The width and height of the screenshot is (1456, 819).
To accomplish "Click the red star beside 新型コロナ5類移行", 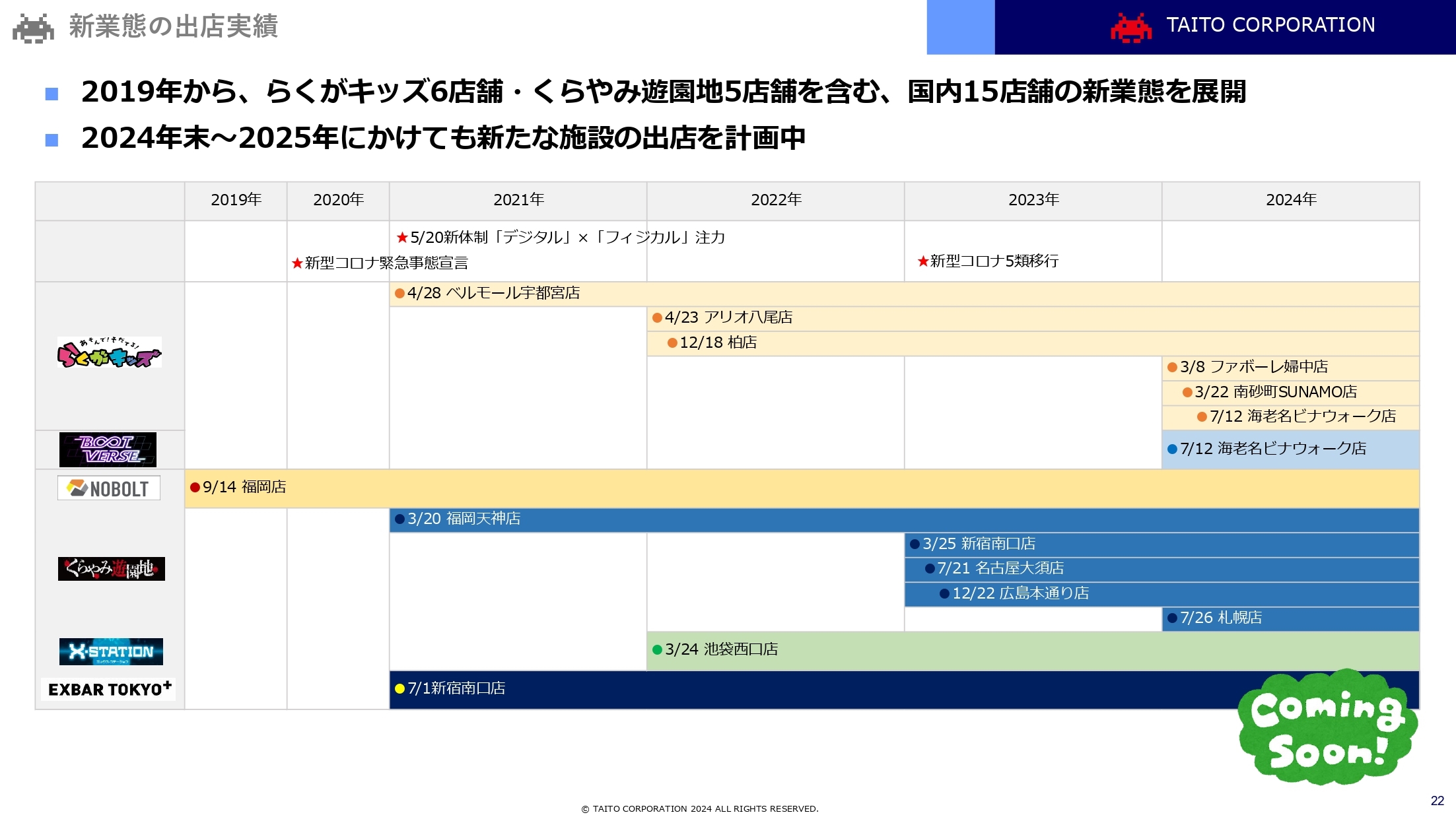I will (923, 261).
